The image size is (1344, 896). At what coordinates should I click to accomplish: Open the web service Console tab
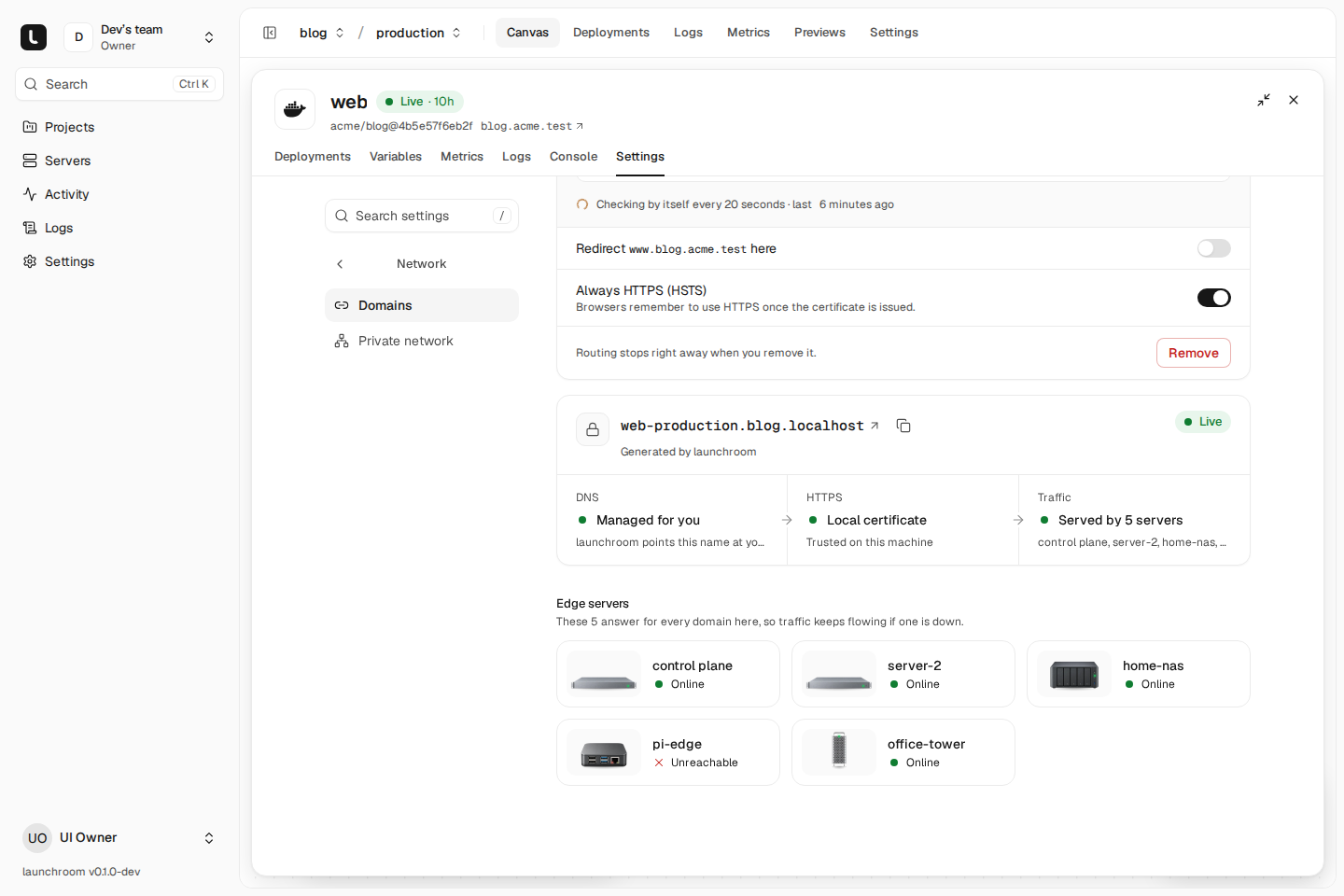573,157
